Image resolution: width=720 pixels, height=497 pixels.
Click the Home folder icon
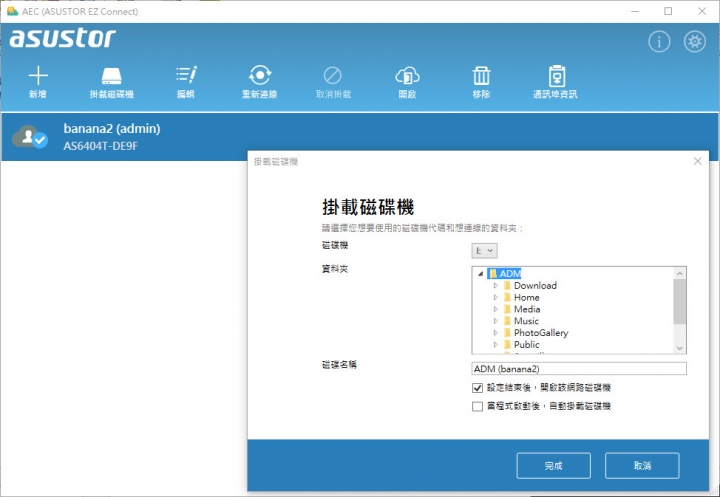[507, 298]
